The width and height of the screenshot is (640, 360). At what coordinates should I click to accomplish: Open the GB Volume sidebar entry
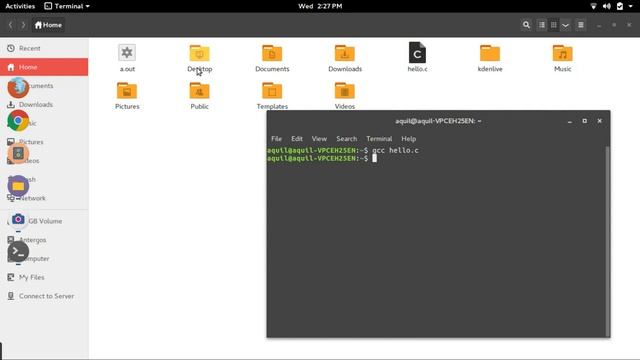tap(44, 221)
